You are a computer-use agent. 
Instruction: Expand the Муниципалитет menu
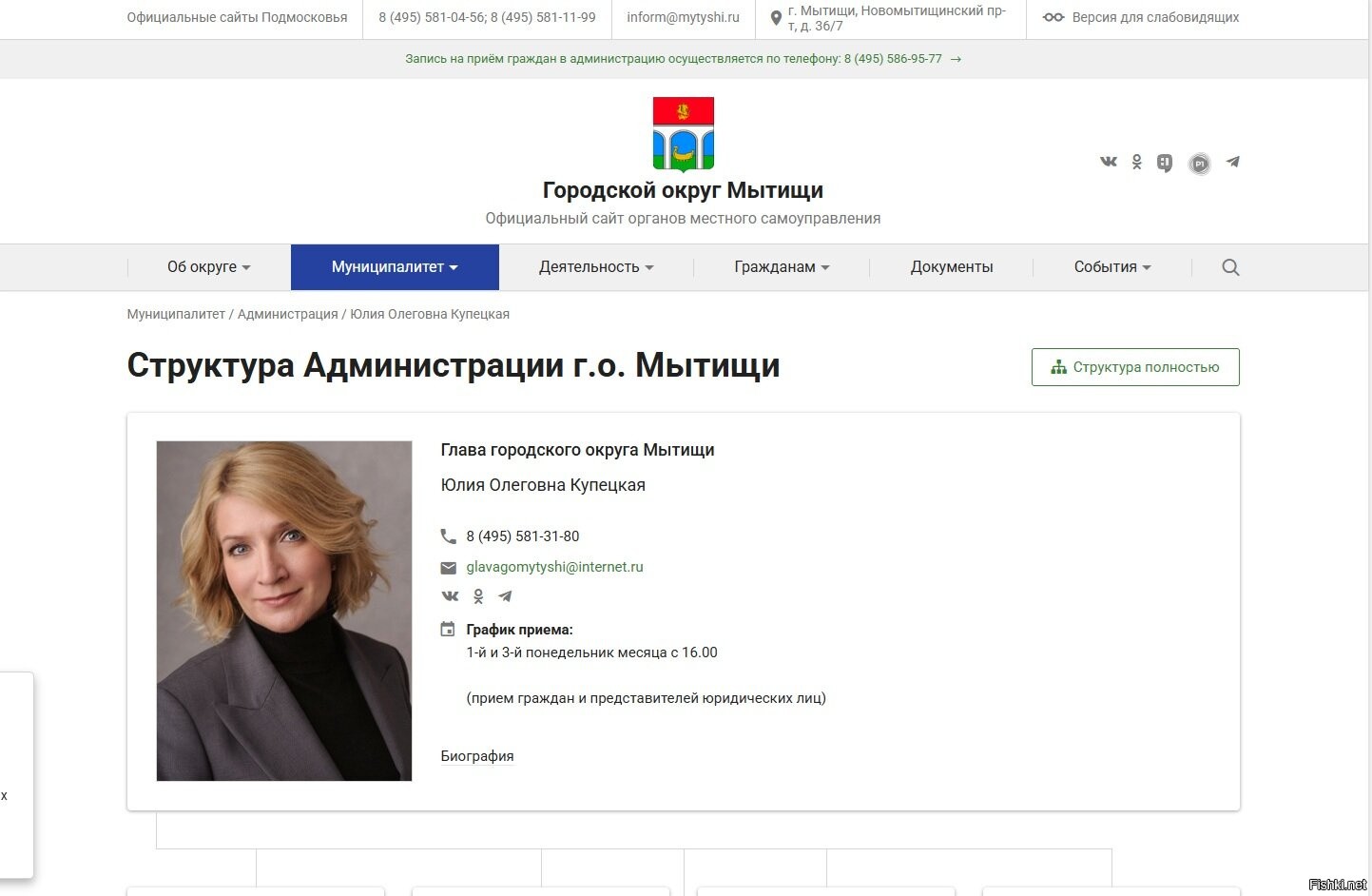[395, 267]
